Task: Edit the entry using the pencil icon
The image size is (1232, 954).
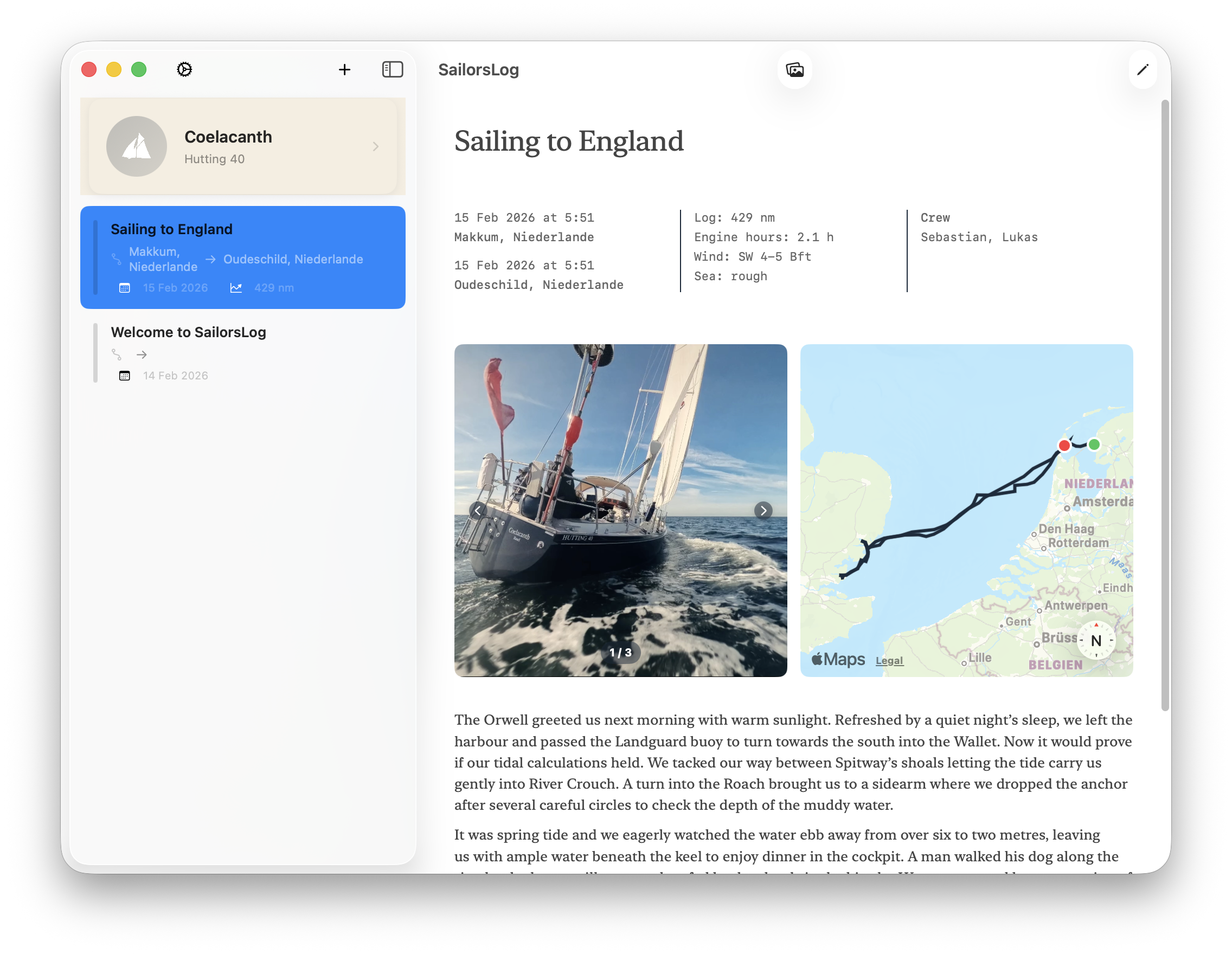Action: [1143, 69]
